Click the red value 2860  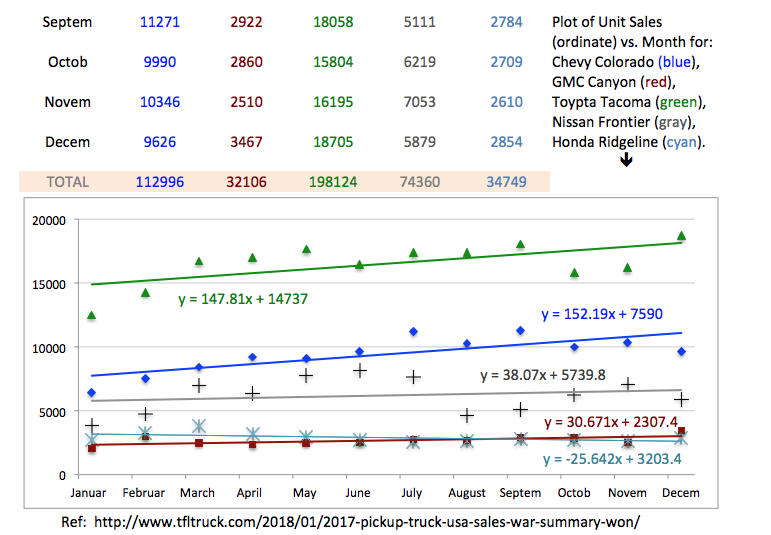coord(246,62)
